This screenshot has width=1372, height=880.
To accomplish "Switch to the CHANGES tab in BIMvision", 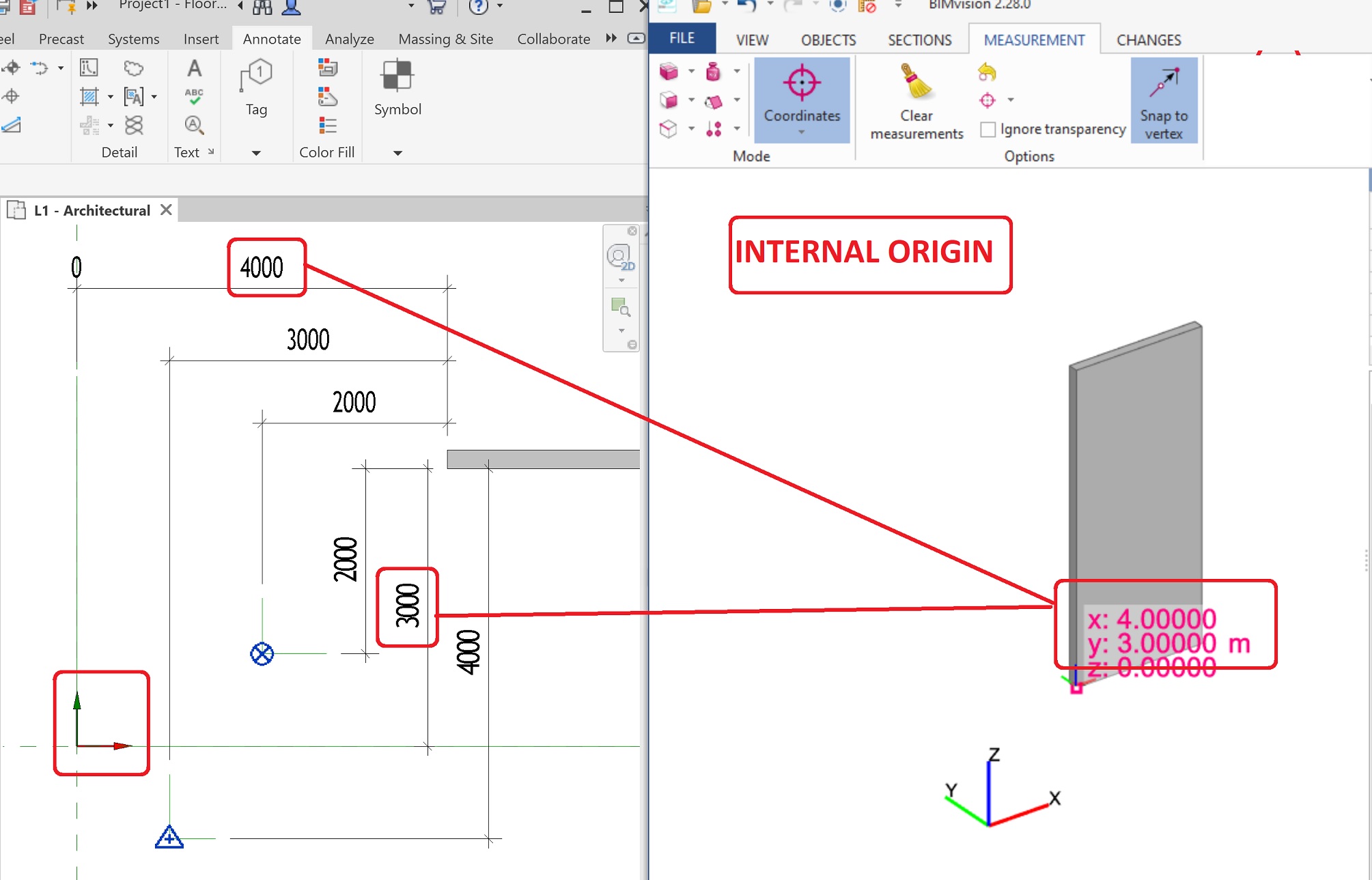I will 1148,40.
